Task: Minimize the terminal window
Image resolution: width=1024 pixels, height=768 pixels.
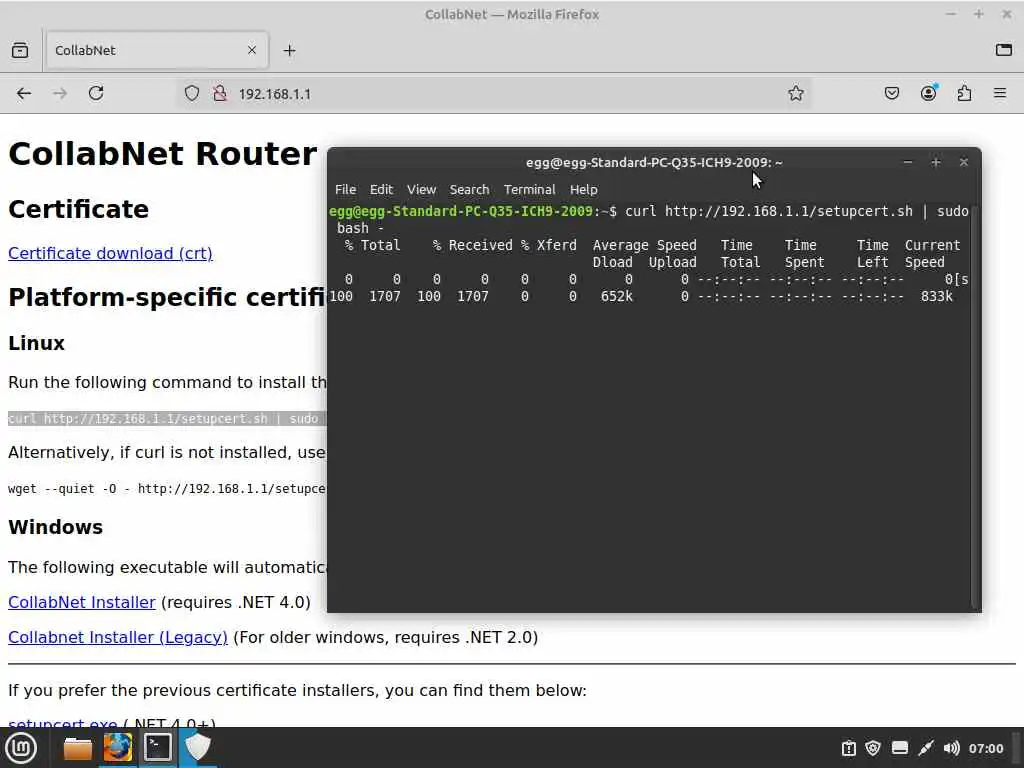Action: tap(908, 162)
